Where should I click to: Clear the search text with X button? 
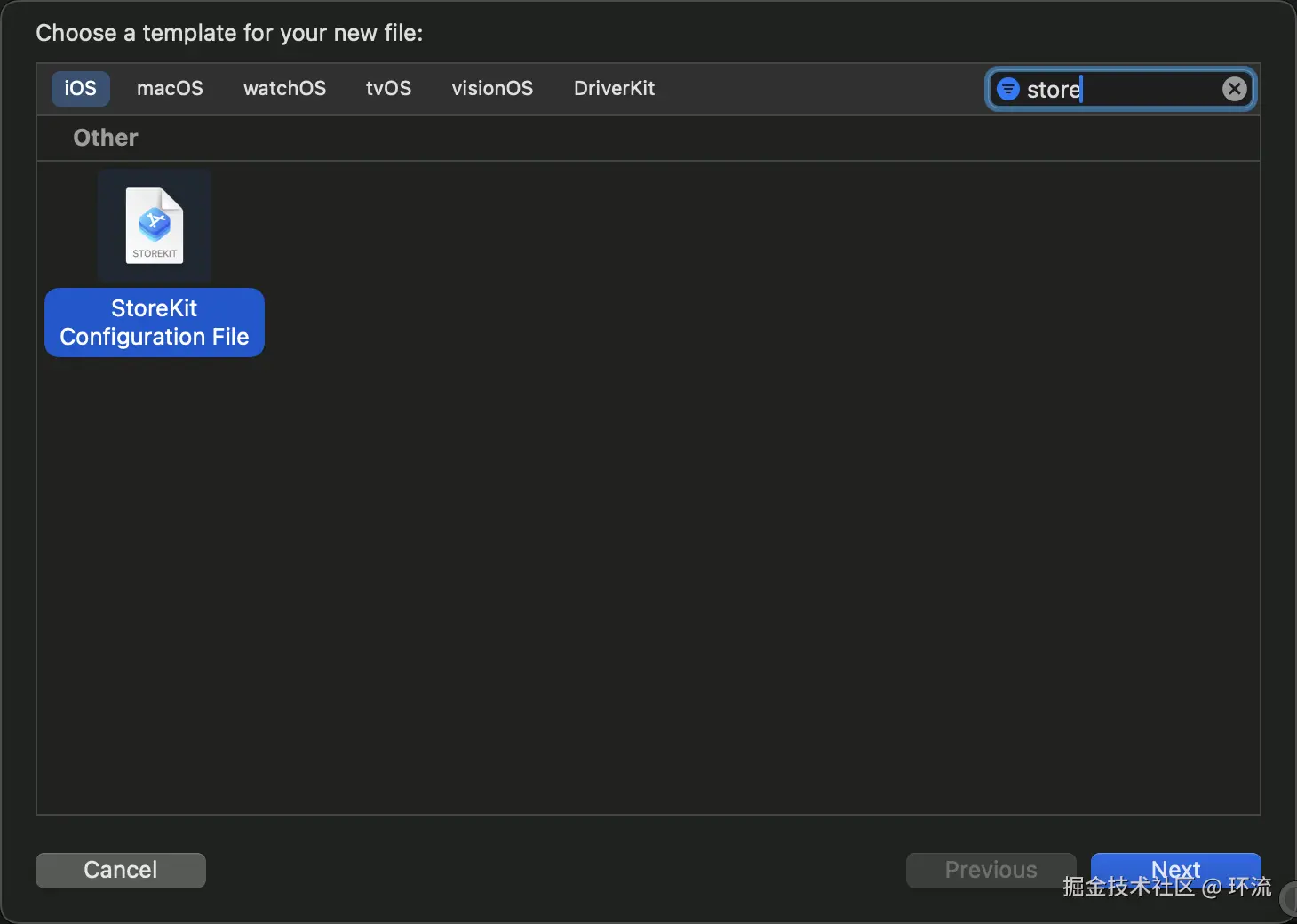[x=1234, y=89]
